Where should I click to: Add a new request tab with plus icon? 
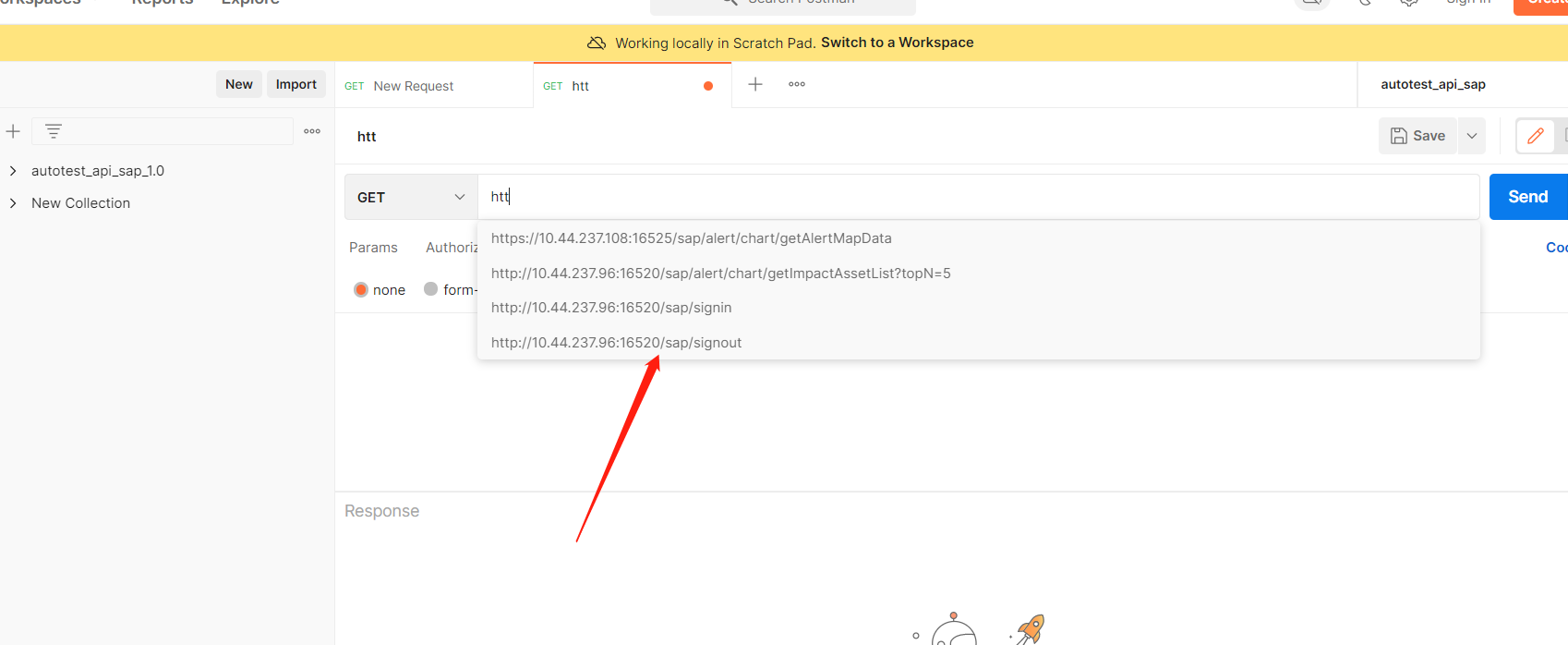point(755,84)
